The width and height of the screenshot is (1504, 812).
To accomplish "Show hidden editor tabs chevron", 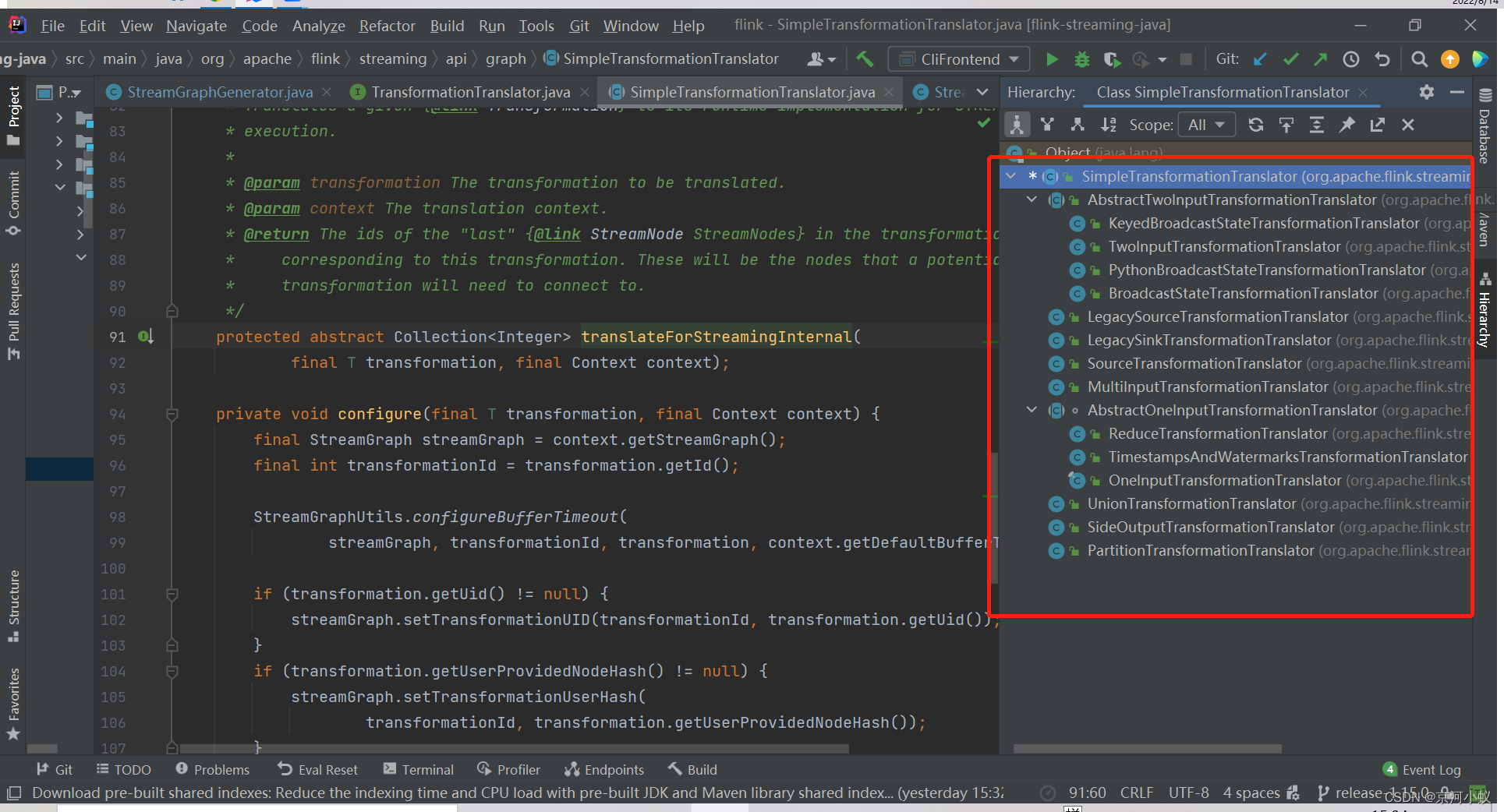I will tap(982, 92).
